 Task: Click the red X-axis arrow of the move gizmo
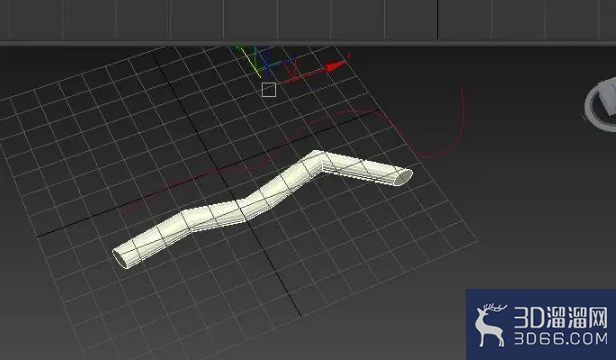click(x=335, y=66)
